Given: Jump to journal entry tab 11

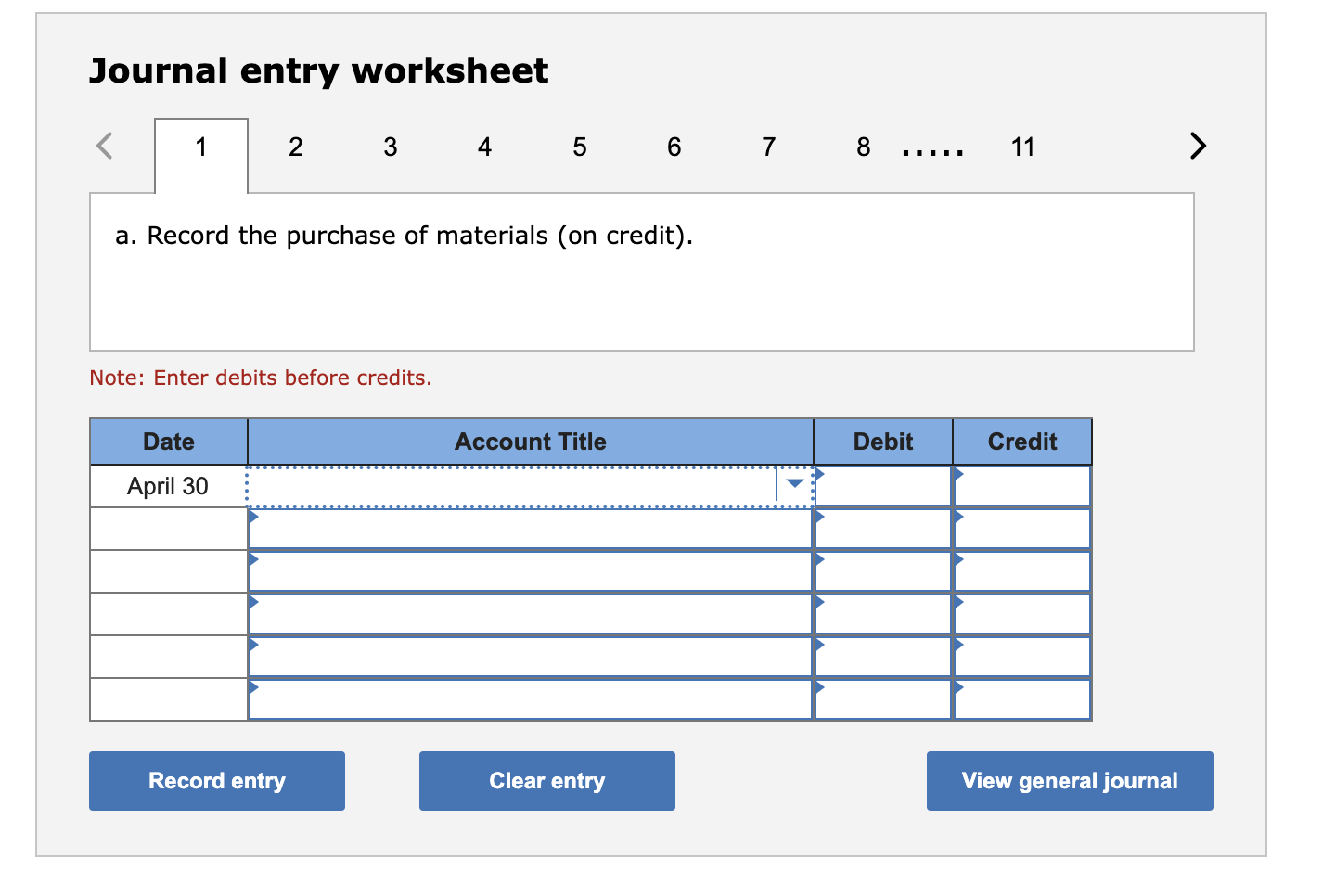Looking at the screenshot, I should pyautogui.click(x=1022, y=147).
